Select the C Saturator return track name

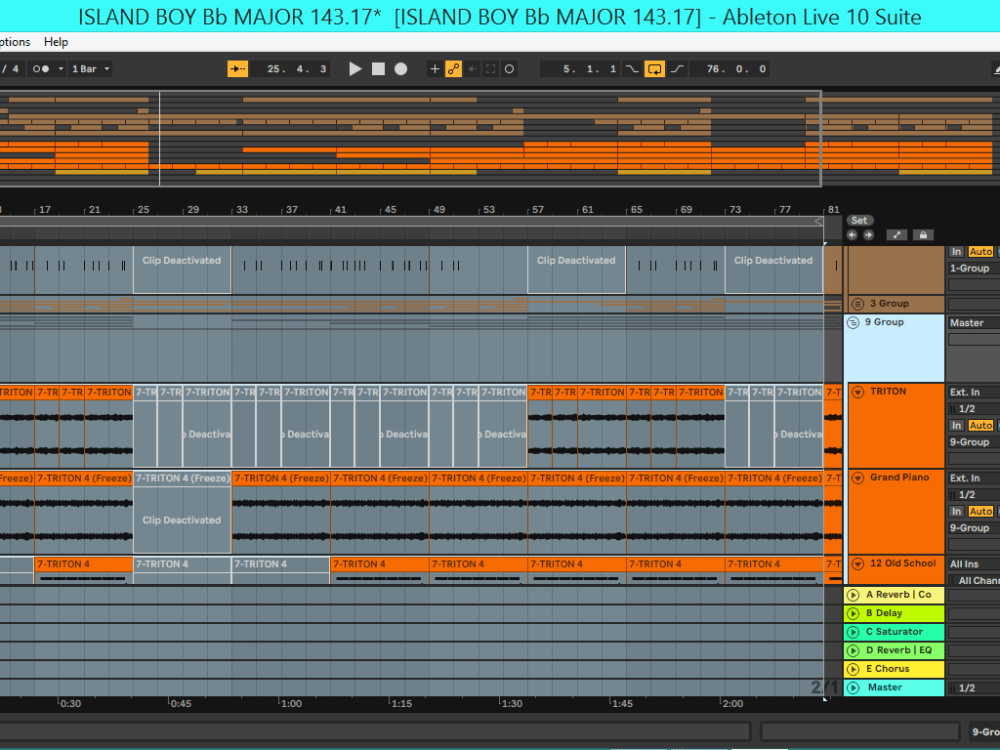(x=894, y=632)
